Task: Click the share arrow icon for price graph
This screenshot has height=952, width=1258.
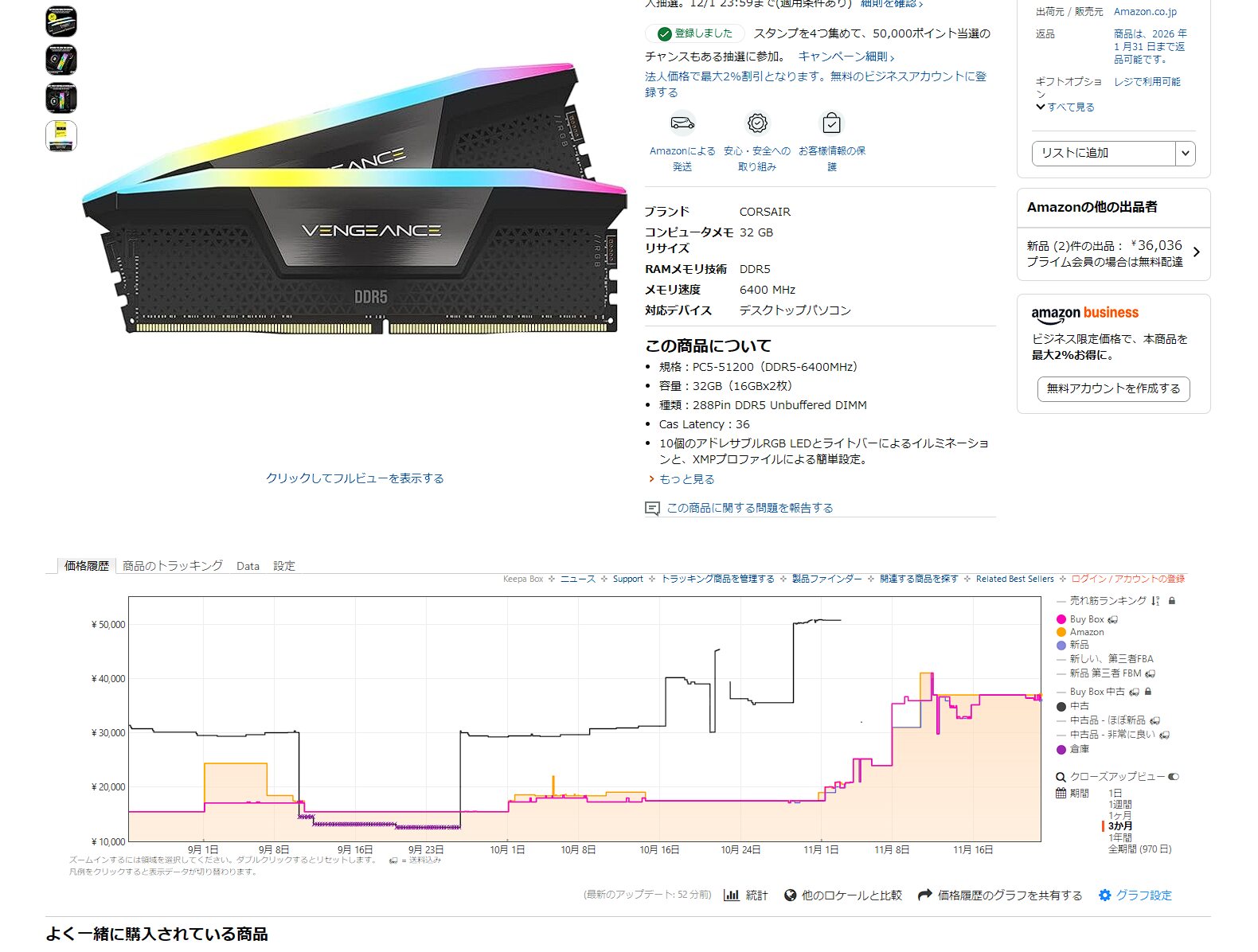Action: [924, 895]
